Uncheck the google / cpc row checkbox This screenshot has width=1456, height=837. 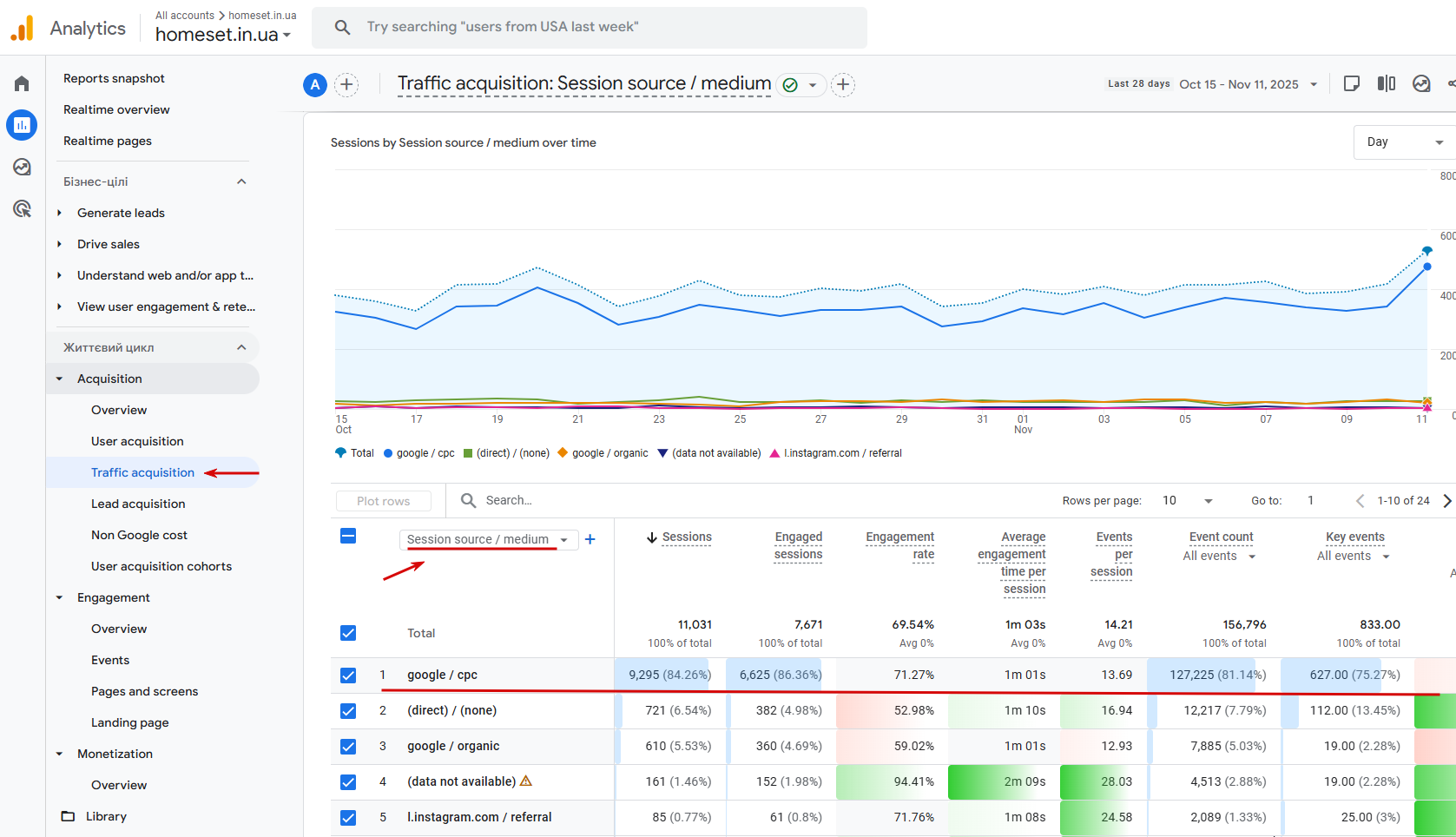[348, 675]
